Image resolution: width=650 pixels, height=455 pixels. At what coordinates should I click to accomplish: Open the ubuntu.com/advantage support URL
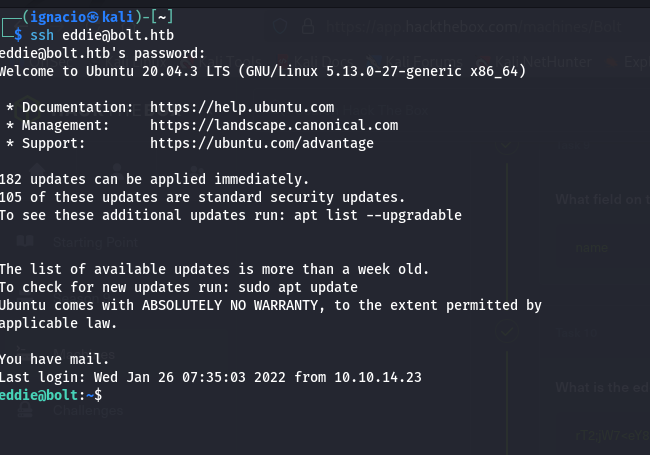click(x=262, y=143)
